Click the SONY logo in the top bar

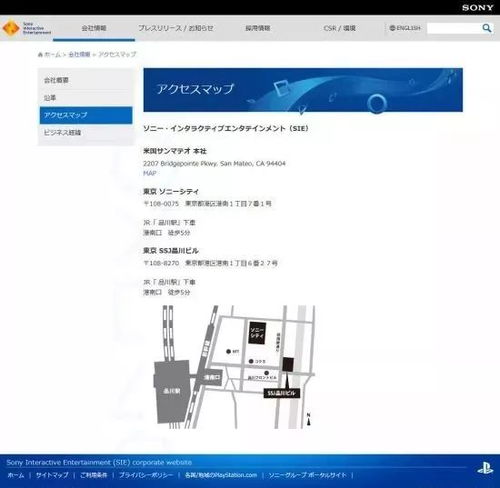click(x=478, y=7)
